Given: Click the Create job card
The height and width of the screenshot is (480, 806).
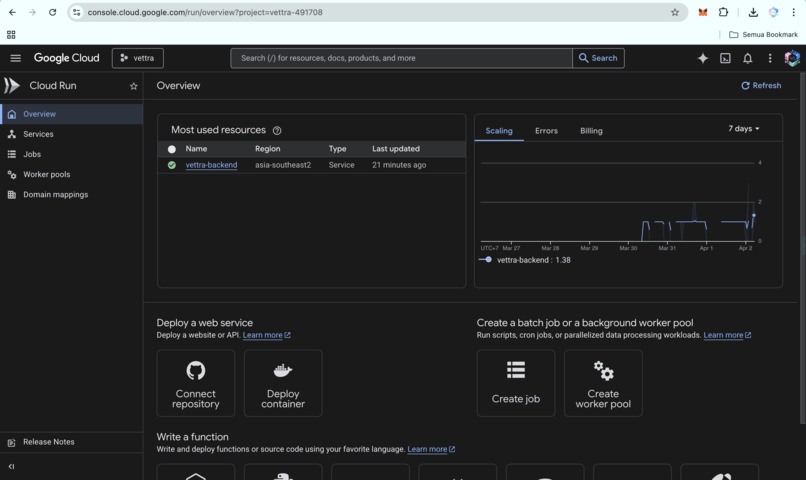Looking at the screenshot, I should click(x=516, y=383).
